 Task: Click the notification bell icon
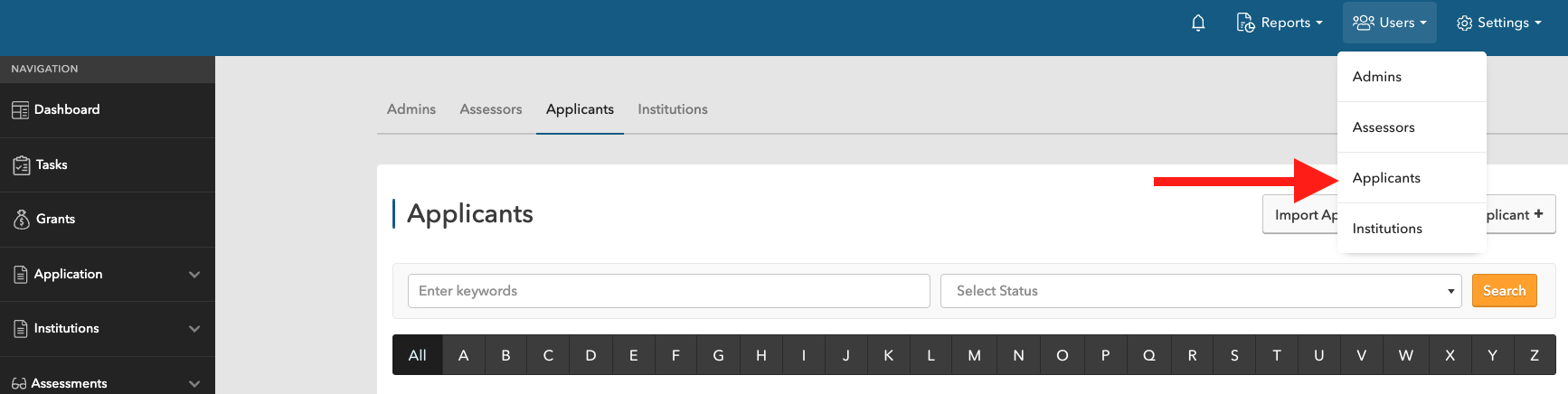pos(1198,23)
